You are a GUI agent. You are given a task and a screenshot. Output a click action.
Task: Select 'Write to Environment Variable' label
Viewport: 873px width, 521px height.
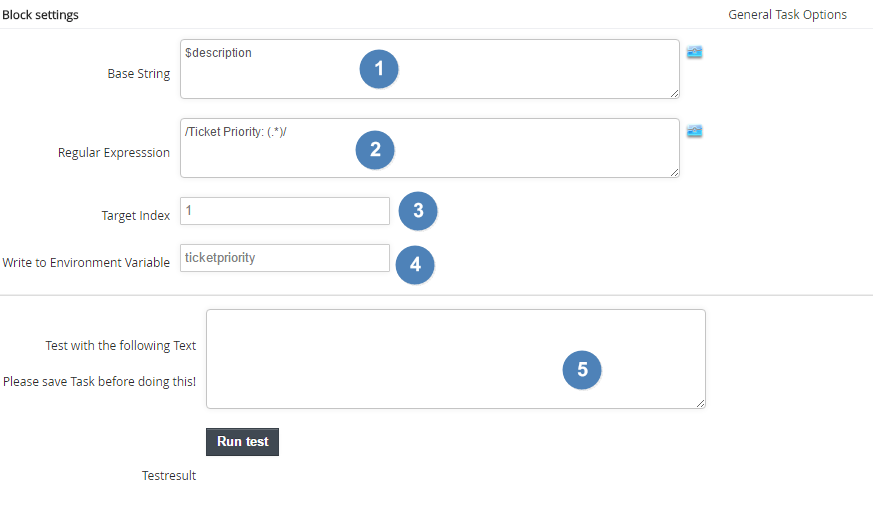pyautogui.click(x=86, y=262)
